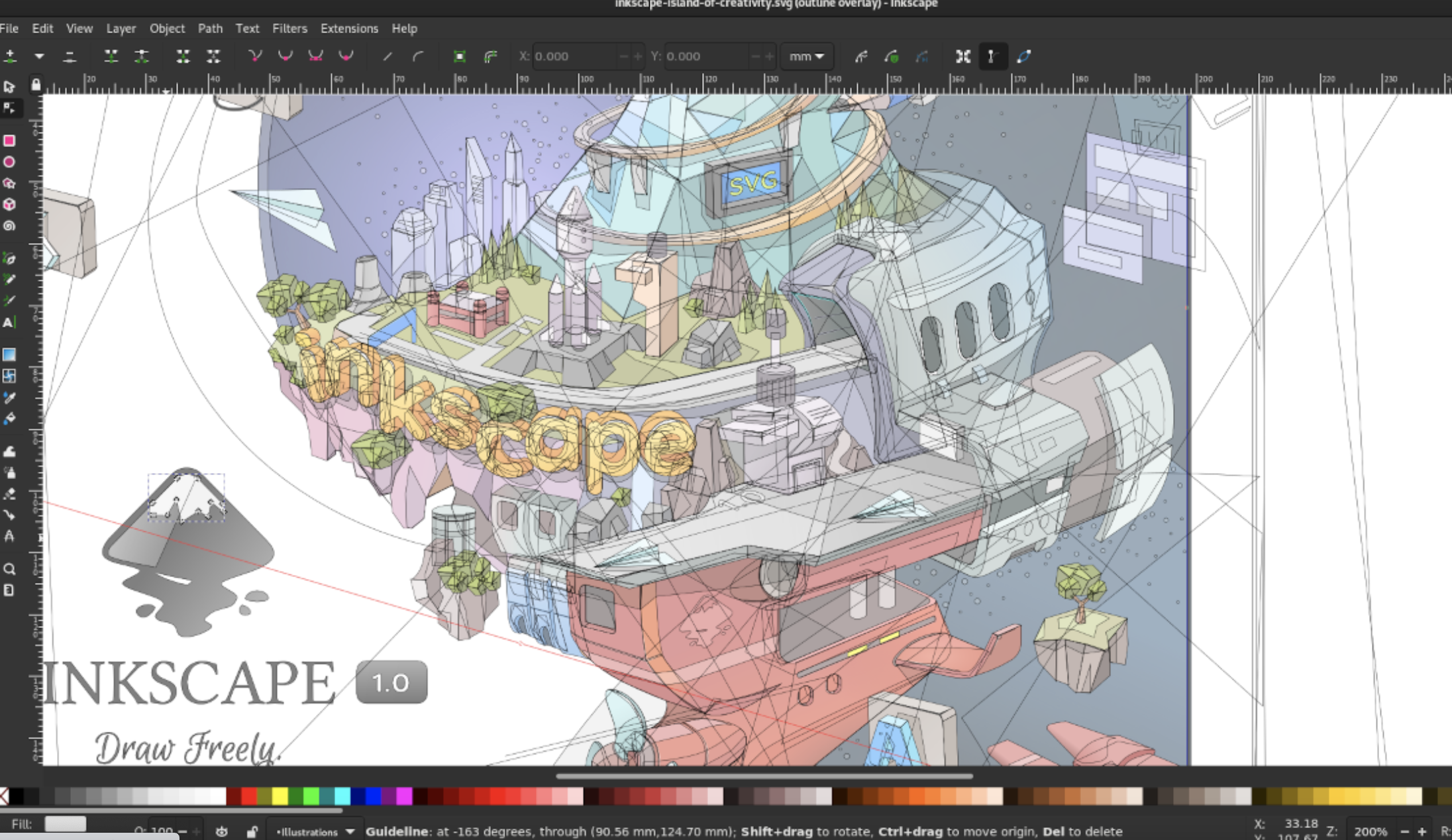Open the File menu

click(9, 28)
